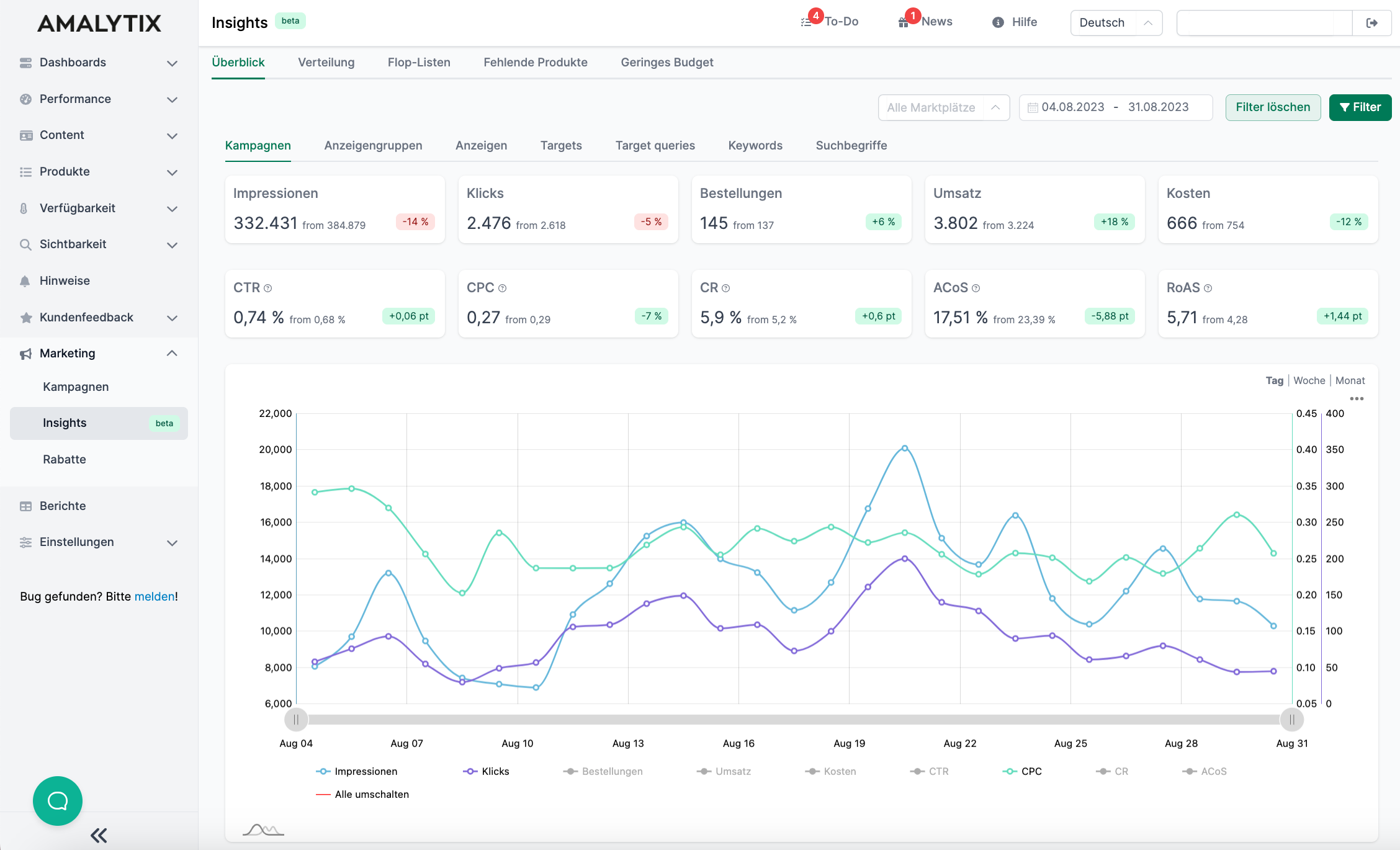Click left handle of chart range slider
Viewport: 1400px width, 850px height.
coord(296,720)
